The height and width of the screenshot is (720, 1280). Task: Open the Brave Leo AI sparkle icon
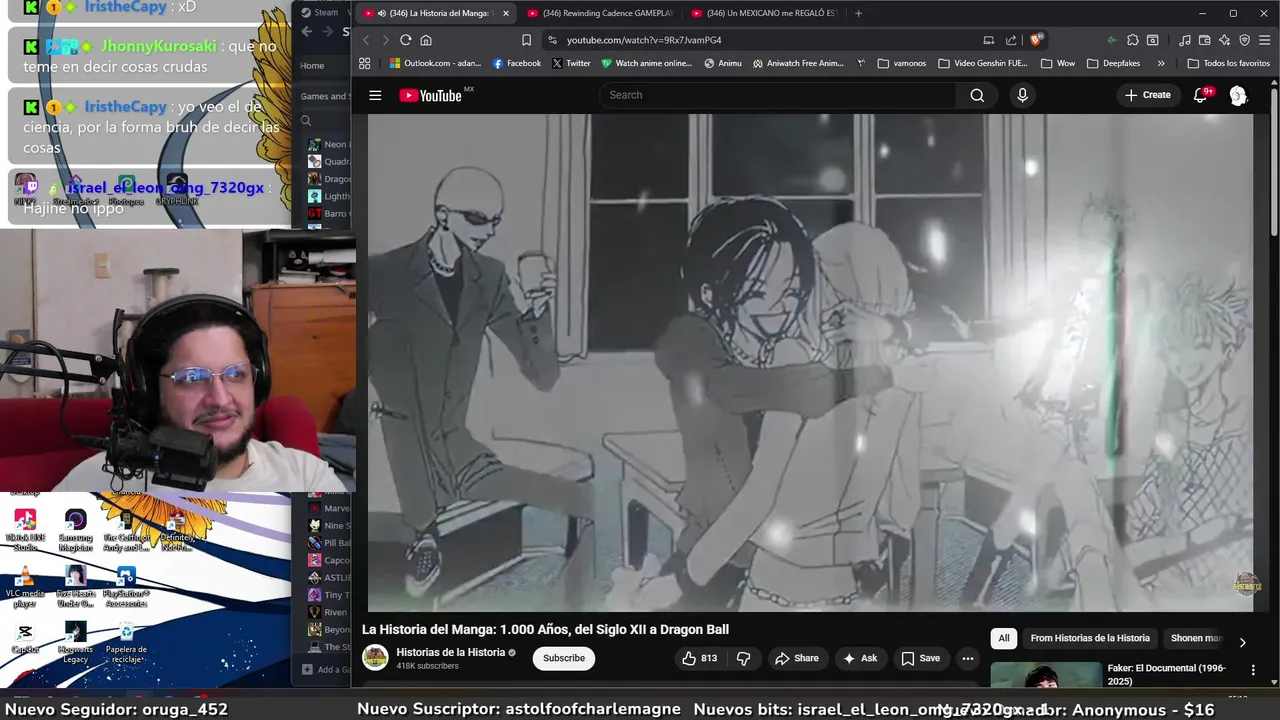(x=1225, y=40)
